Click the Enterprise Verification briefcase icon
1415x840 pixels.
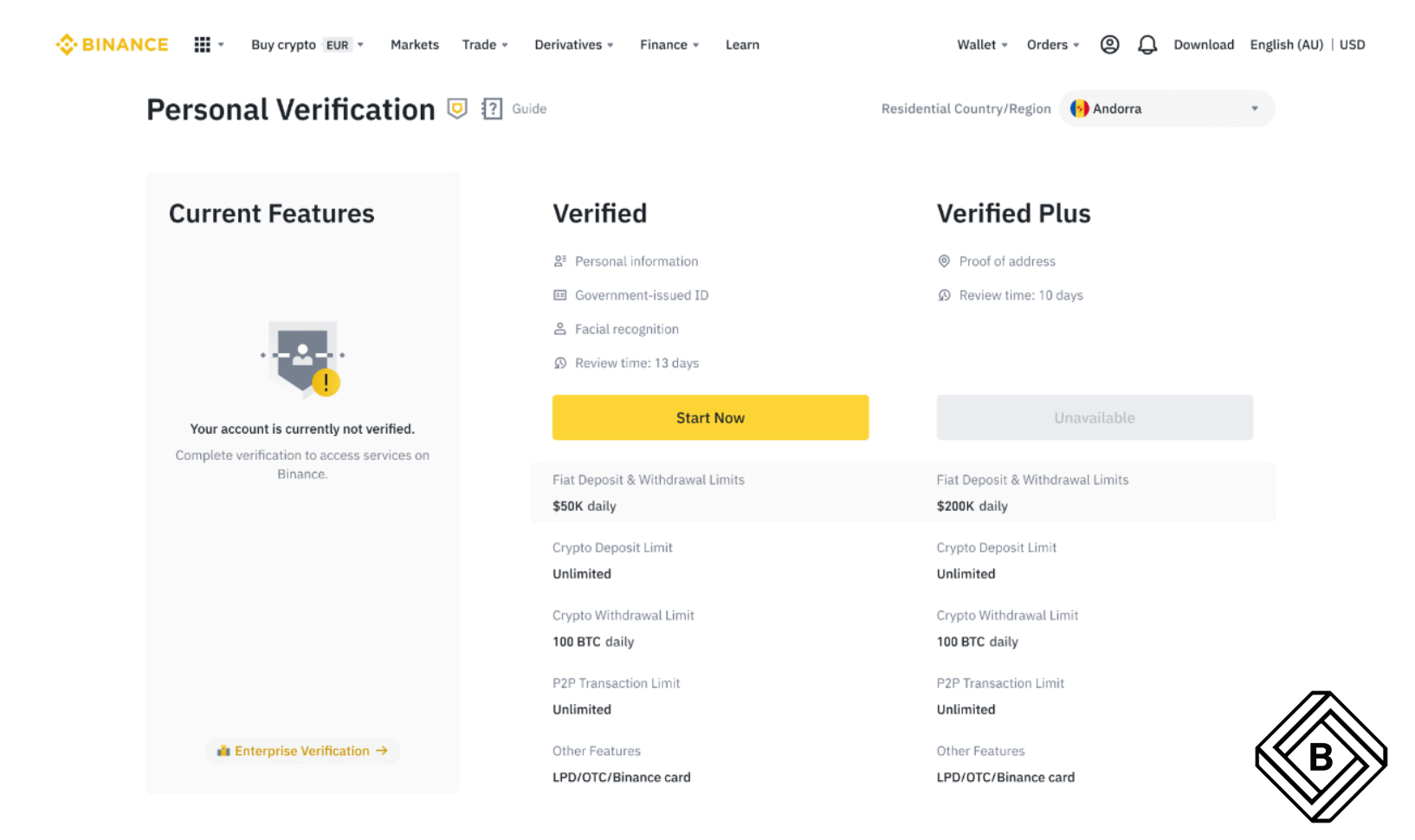point(223,751)
